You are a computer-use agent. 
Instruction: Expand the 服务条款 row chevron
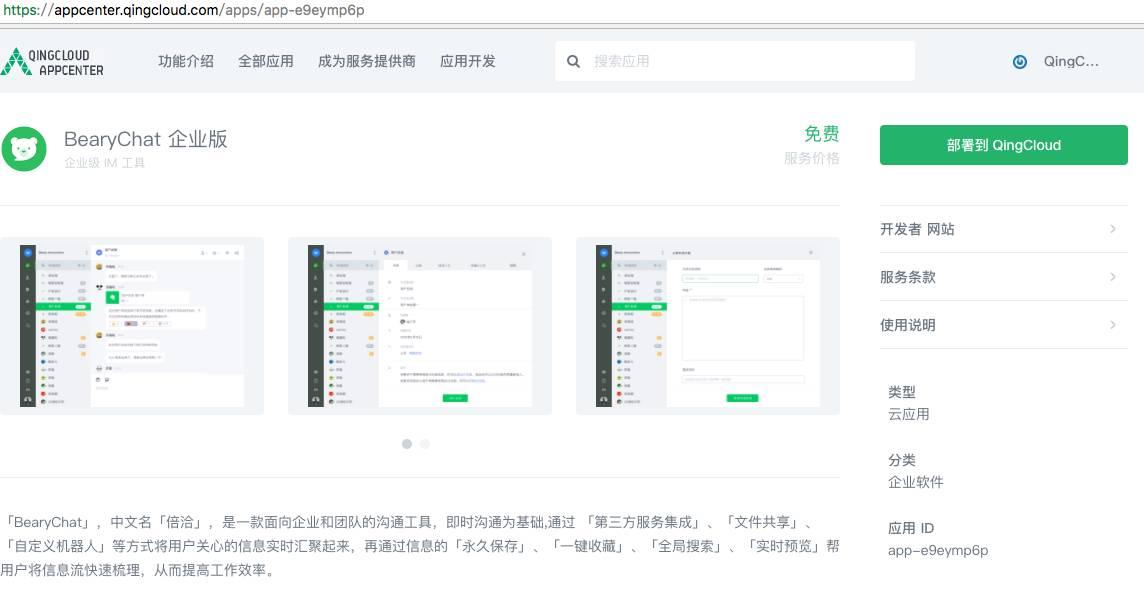click(1113, 277)
